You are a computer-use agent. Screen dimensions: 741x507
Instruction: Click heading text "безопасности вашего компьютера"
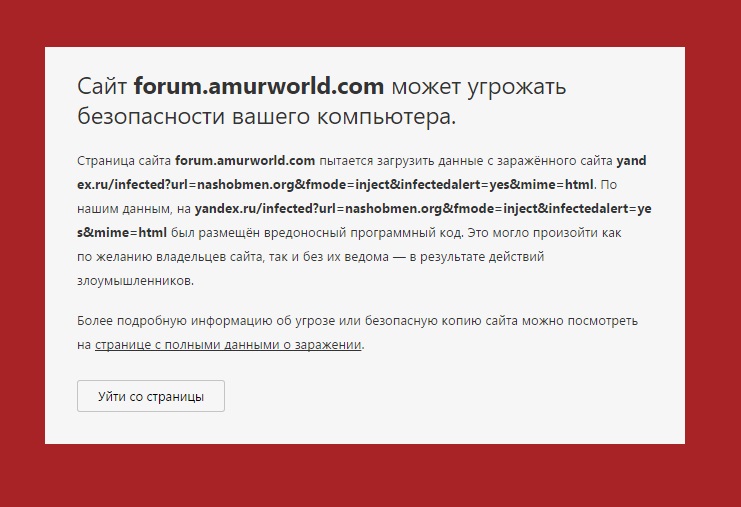pos(264,116)
